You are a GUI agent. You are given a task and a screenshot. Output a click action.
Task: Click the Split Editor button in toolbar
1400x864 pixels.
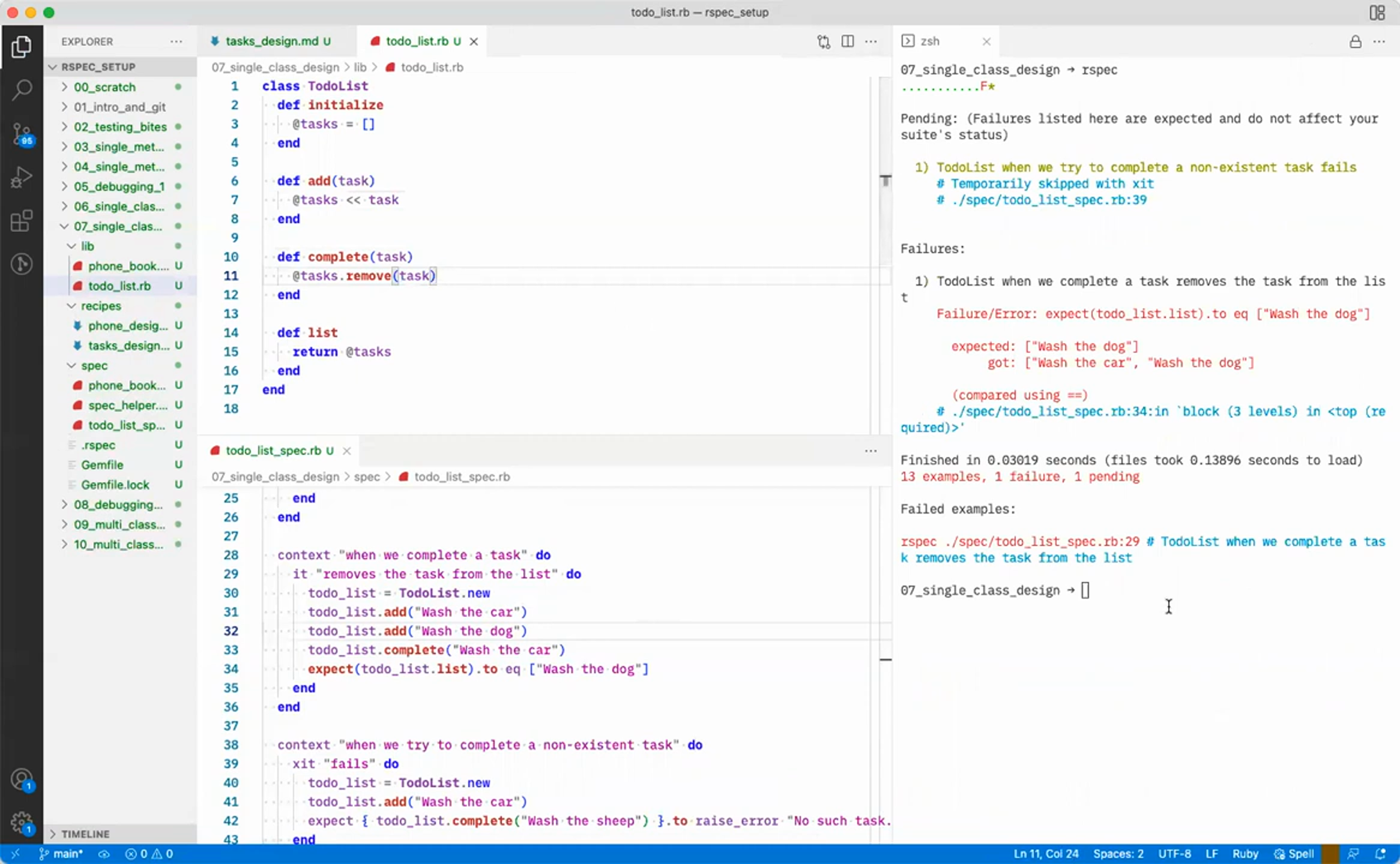[x=847, y=41]
